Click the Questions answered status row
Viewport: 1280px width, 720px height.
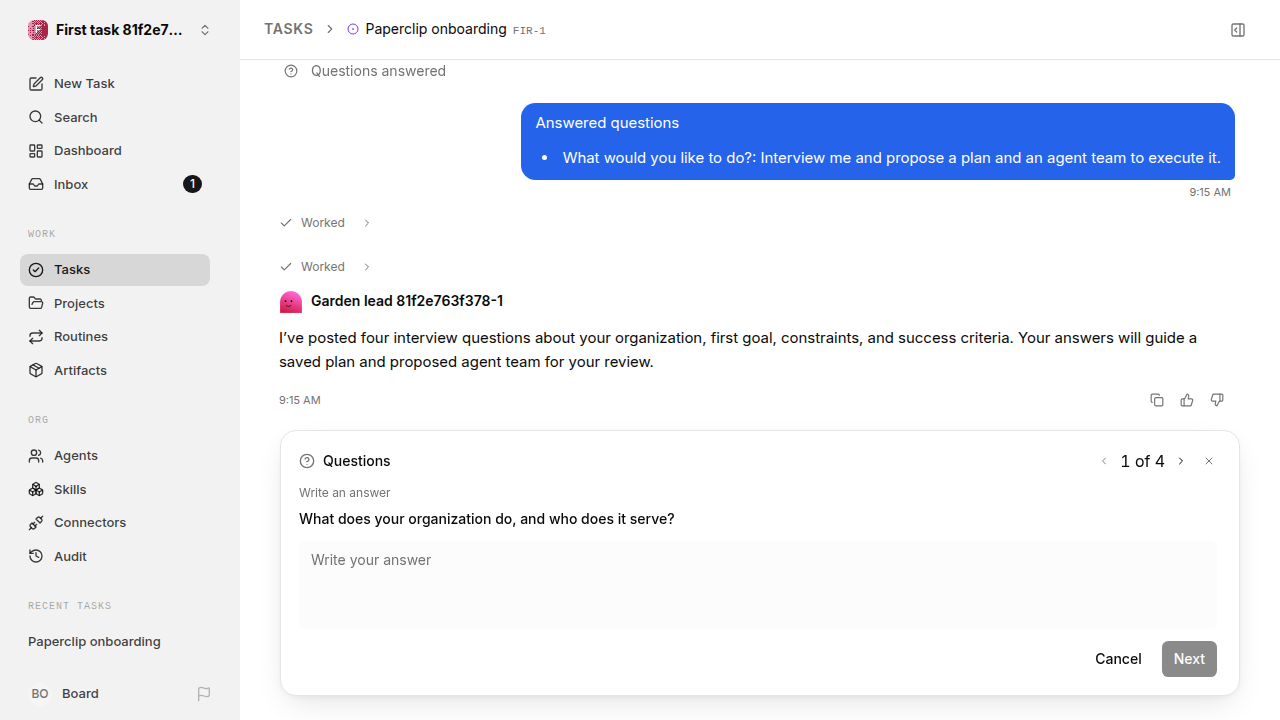click(365, 71)
